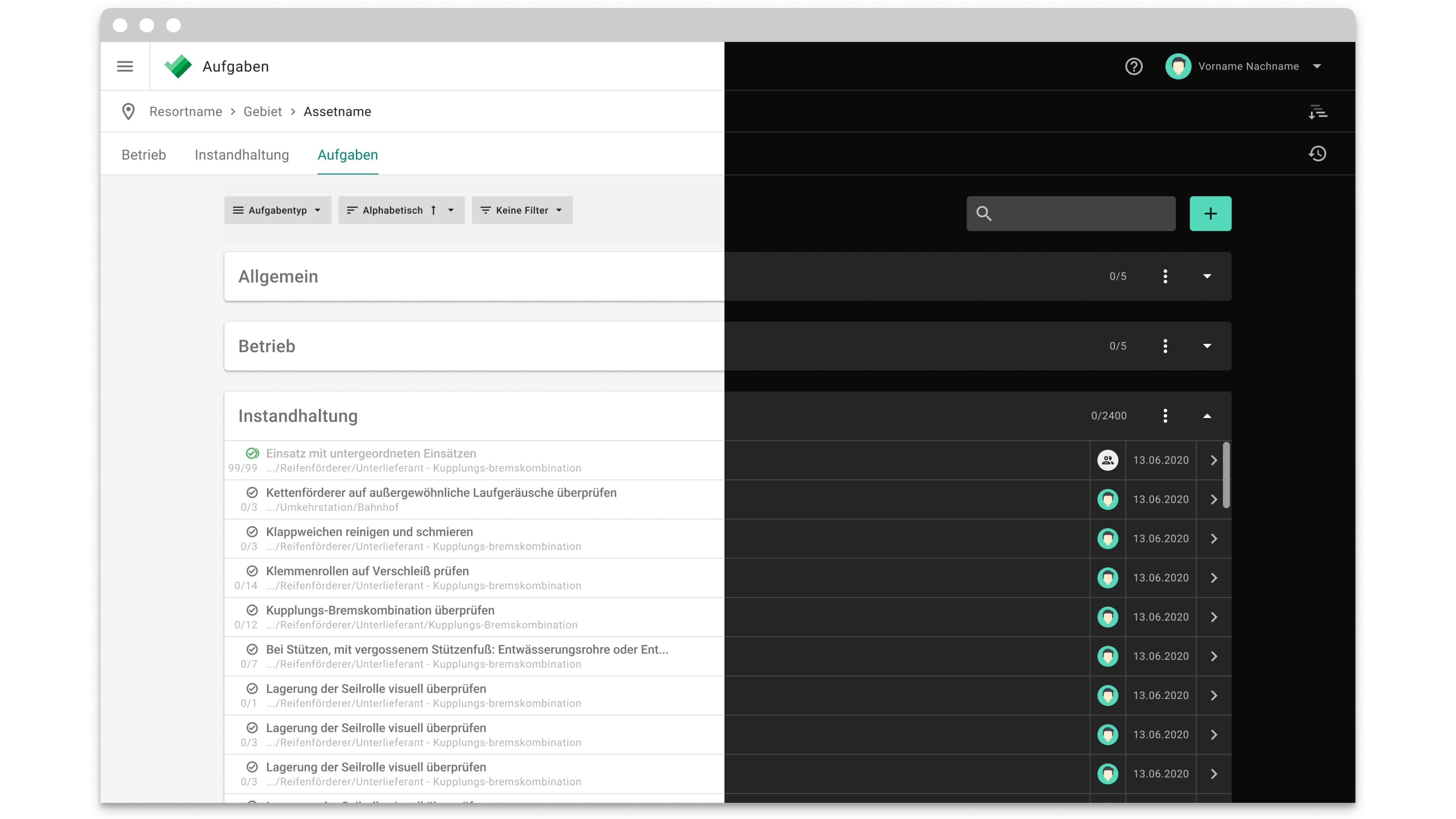Open the history icon next to the tabs
The image size is (1456, 819).
(1318, 154)
